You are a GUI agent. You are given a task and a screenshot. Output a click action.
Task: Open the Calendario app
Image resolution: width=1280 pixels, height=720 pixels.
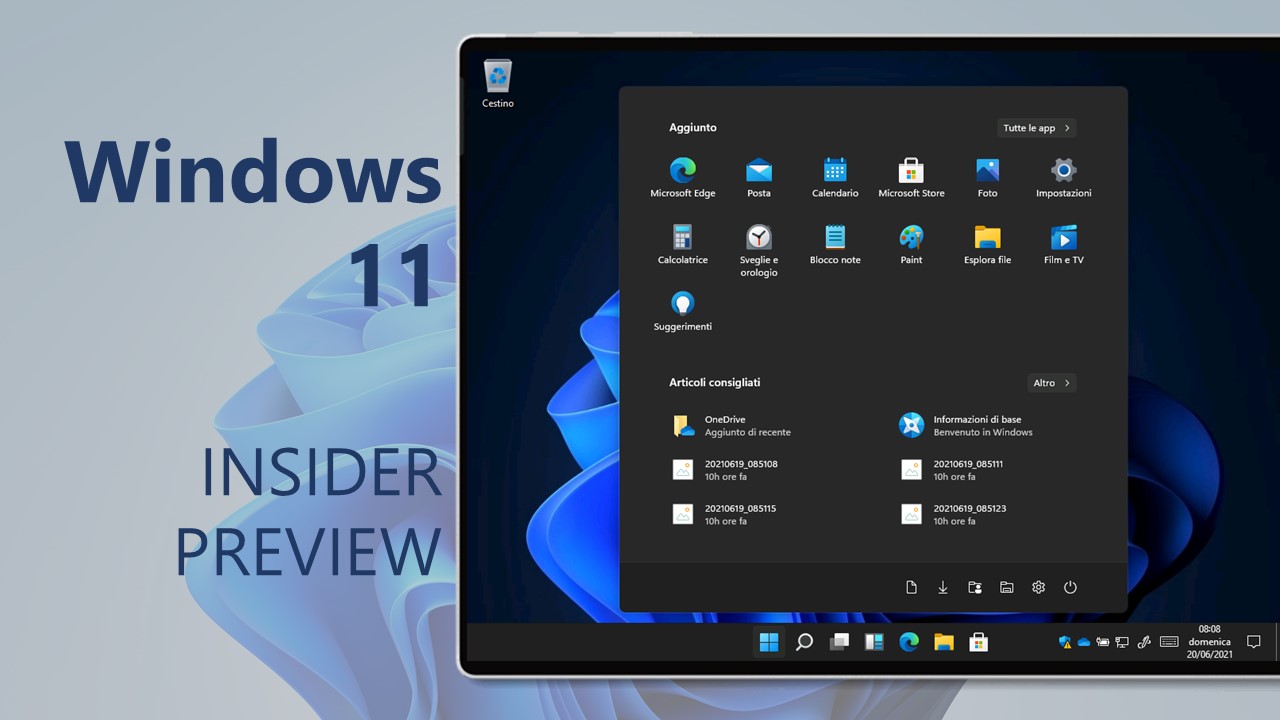(835, 170)
